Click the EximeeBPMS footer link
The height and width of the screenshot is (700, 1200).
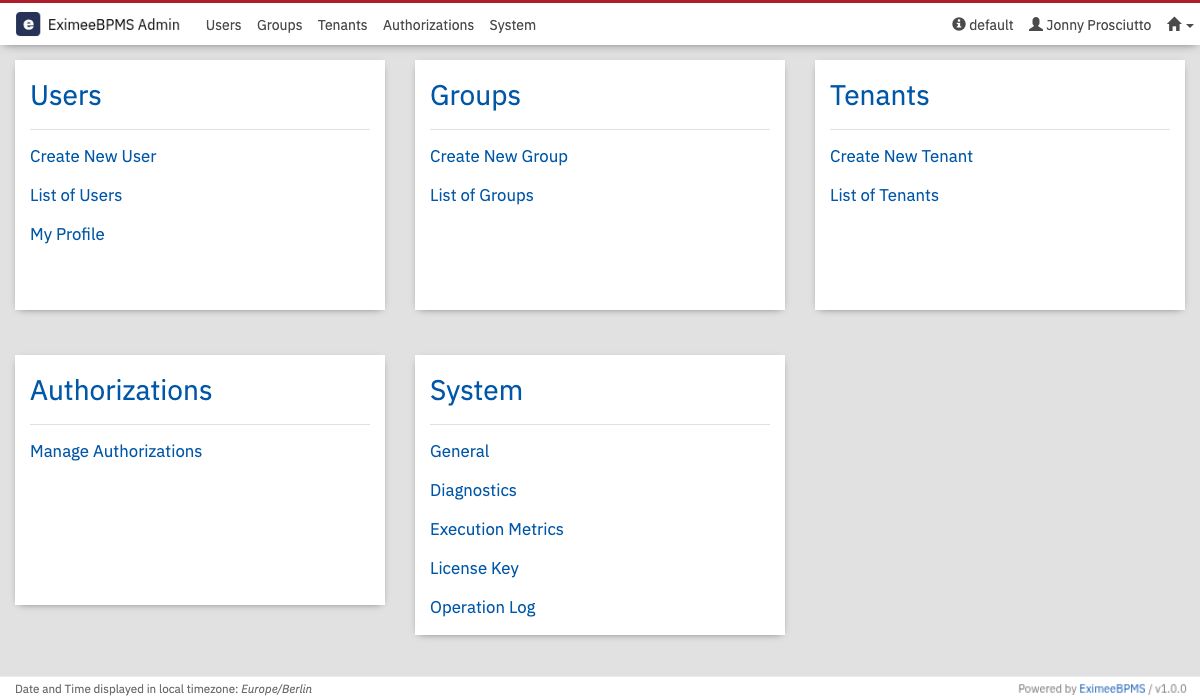(1112, 689)
